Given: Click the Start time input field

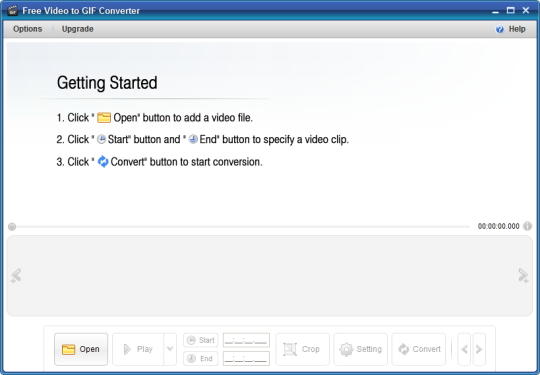Looking at the screenshot, I should [x=246, y=340].
